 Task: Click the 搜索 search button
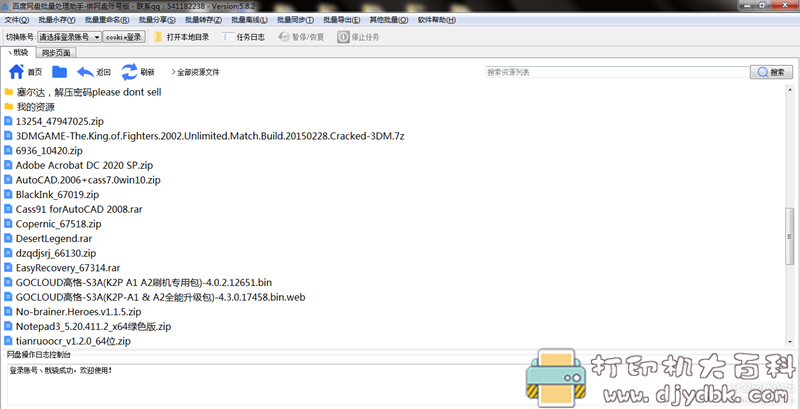click(x=771, y=72)
